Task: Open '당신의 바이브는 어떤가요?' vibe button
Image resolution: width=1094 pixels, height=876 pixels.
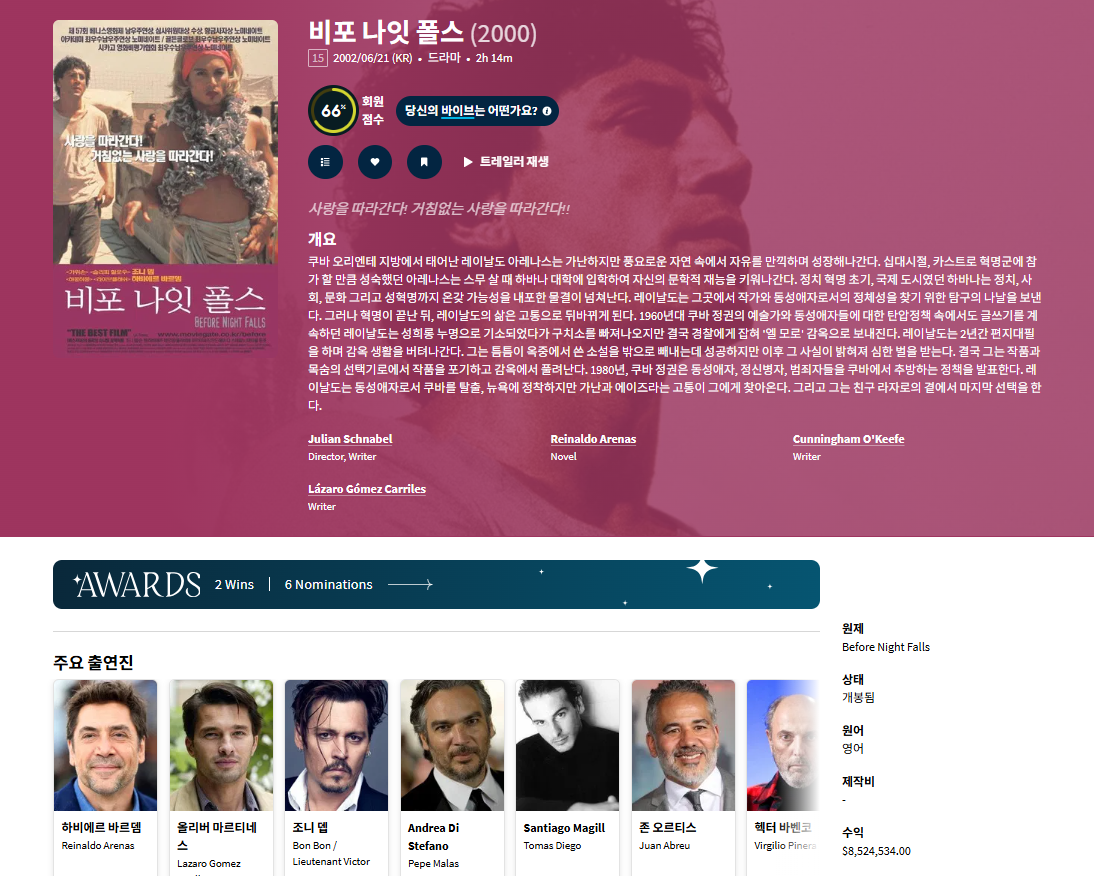Action: [x=477, y=111]
